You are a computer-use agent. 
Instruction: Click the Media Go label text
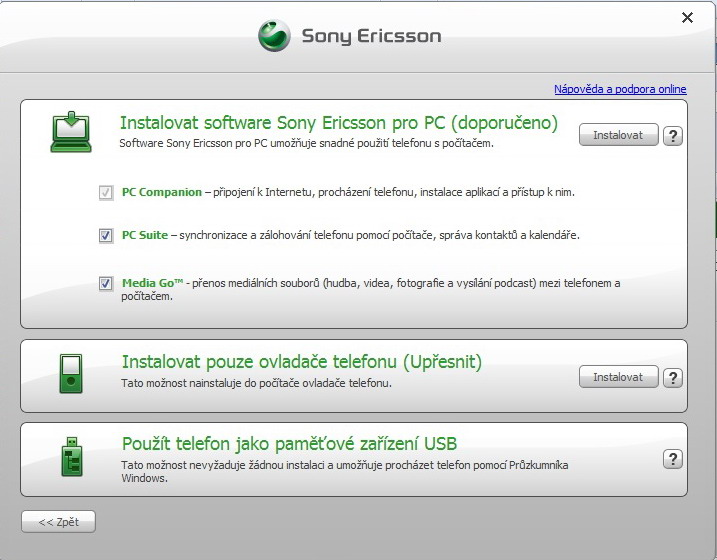(x=152, y=283)
